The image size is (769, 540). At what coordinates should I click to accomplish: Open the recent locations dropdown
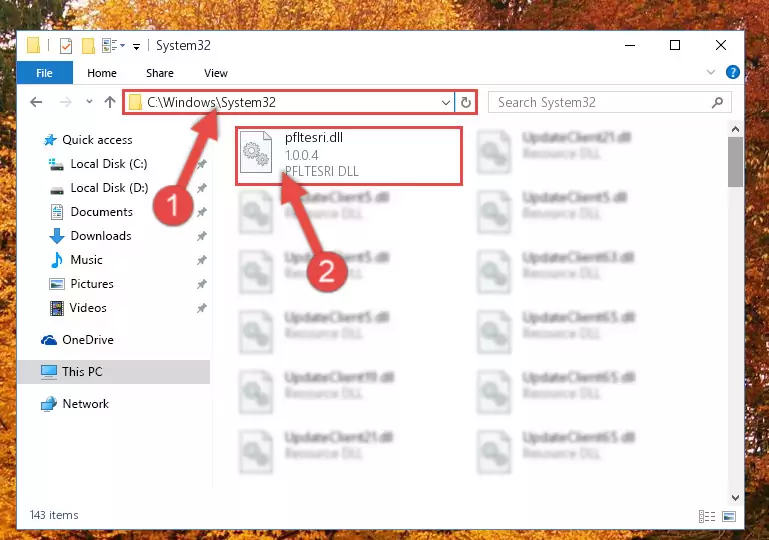89,102
